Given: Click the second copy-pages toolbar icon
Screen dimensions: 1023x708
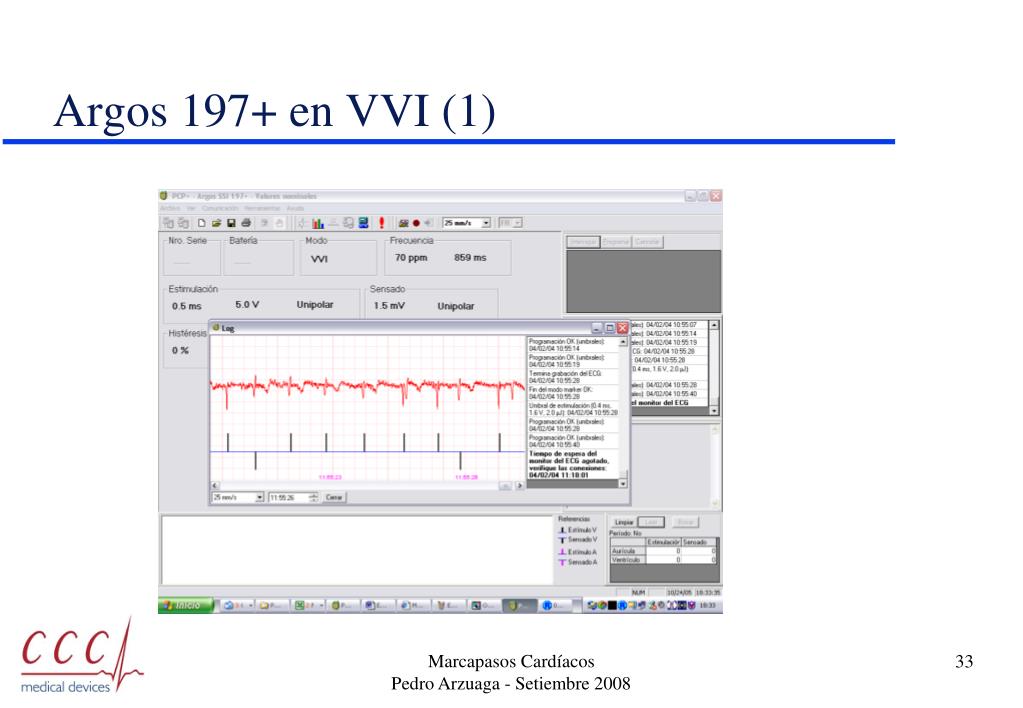Looking at the screenshot, I should pyautogui.click(x=183, y=223).
